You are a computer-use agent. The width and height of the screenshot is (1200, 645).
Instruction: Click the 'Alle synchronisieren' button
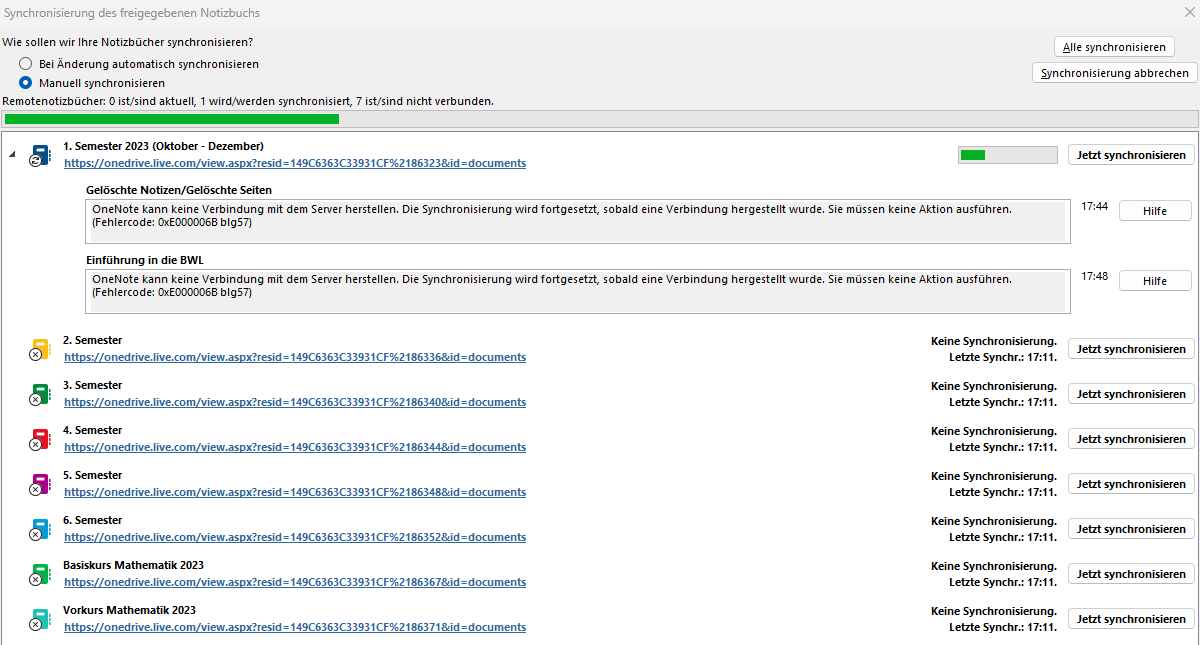pyautogui.click(x=1114, y=47)
